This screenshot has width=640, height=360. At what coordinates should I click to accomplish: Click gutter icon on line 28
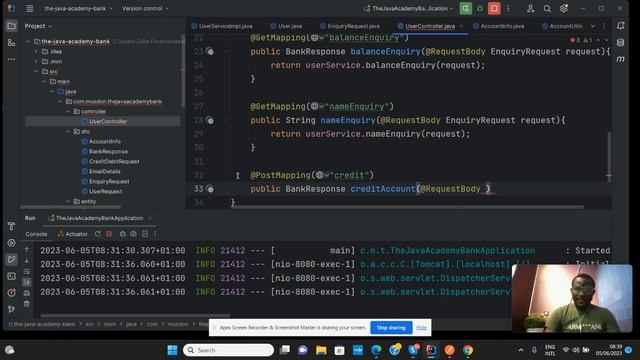click(x=209, y=120)
